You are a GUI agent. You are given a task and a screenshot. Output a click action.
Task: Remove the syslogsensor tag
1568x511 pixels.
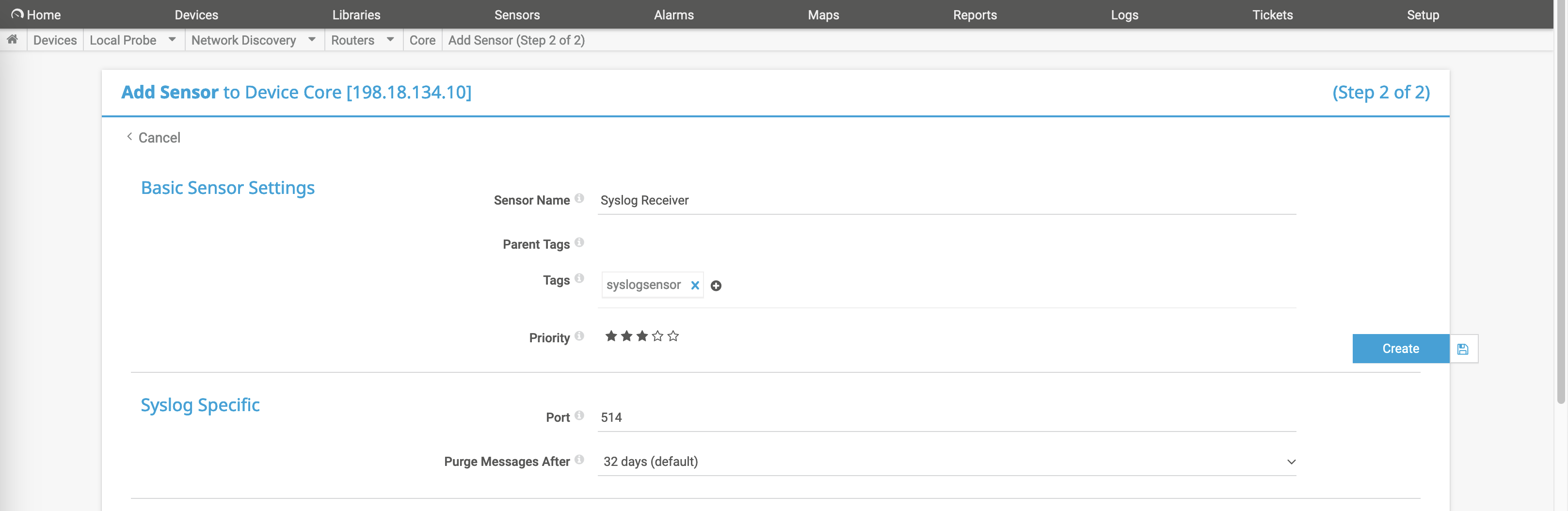(694, 285)
